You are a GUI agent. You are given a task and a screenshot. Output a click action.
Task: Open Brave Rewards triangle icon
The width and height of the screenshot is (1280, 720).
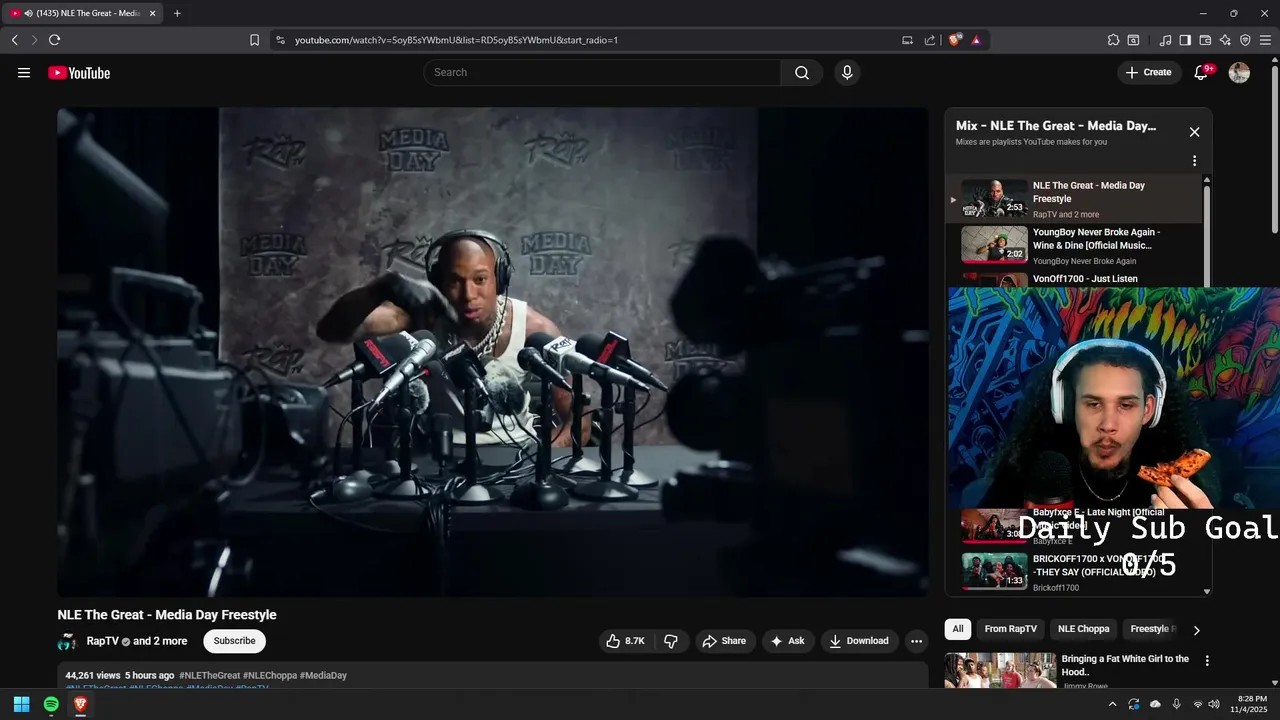(x=976, y=40)
